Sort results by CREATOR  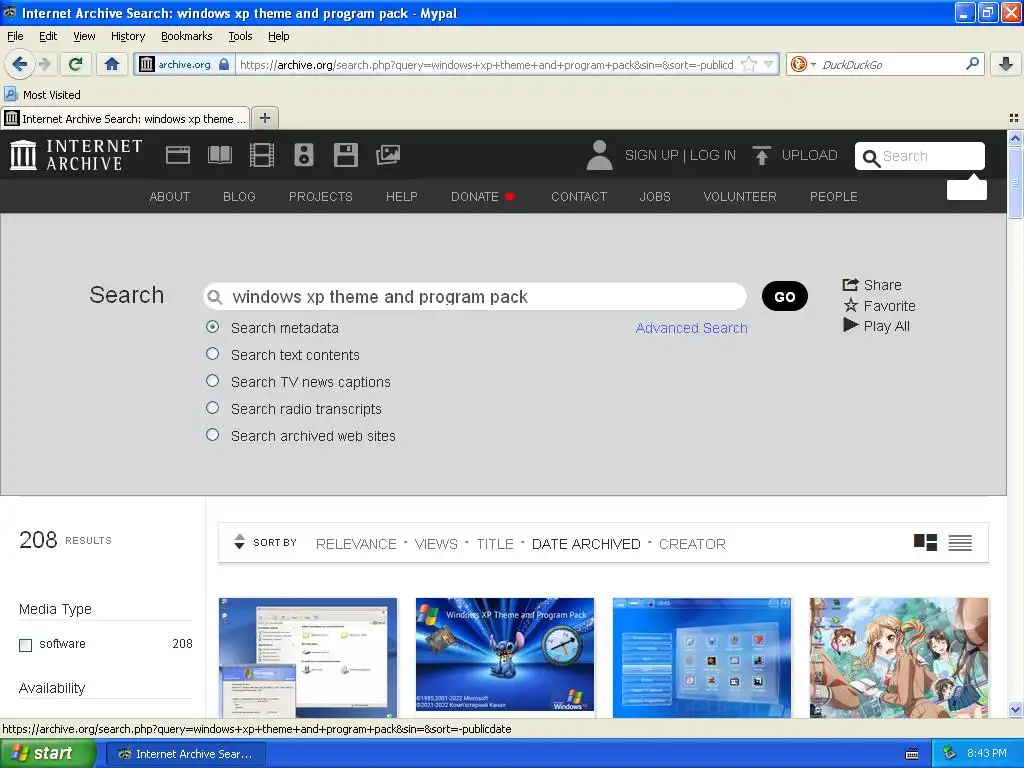coord(692,544)
